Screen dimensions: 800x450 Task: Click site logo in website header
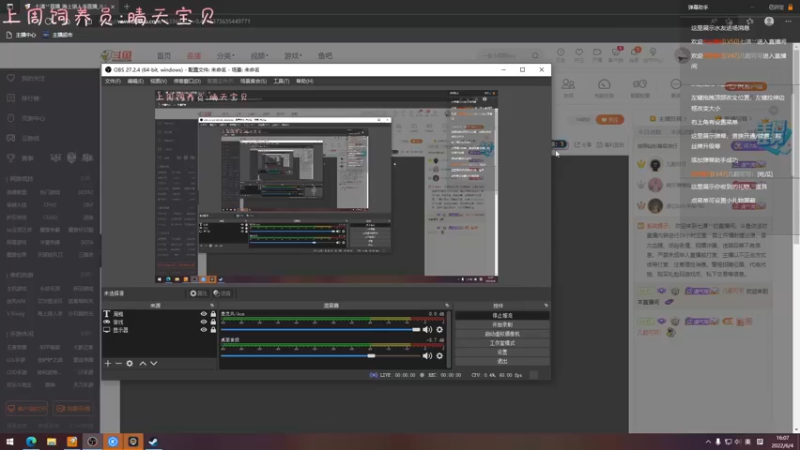tap(117, 56)
